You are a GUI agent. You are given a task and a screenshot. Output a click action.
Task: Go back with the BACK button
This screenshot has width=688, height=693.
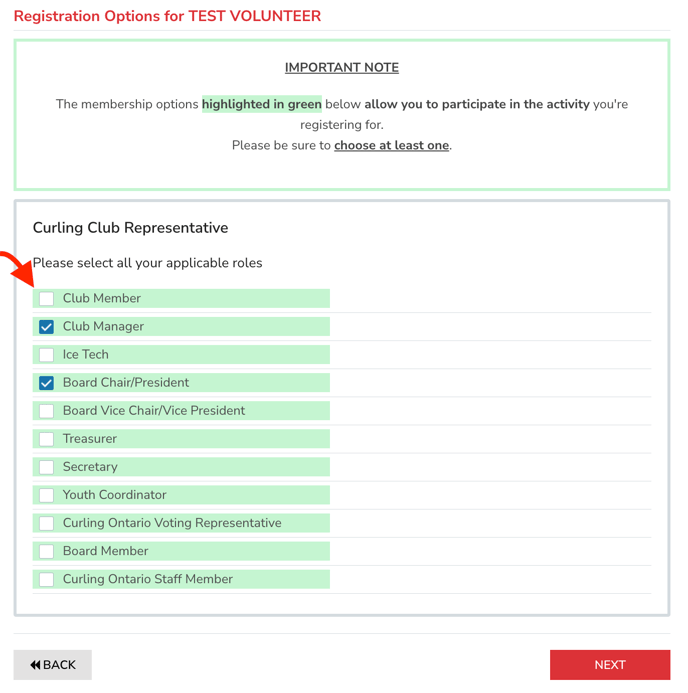coord(53,665)
